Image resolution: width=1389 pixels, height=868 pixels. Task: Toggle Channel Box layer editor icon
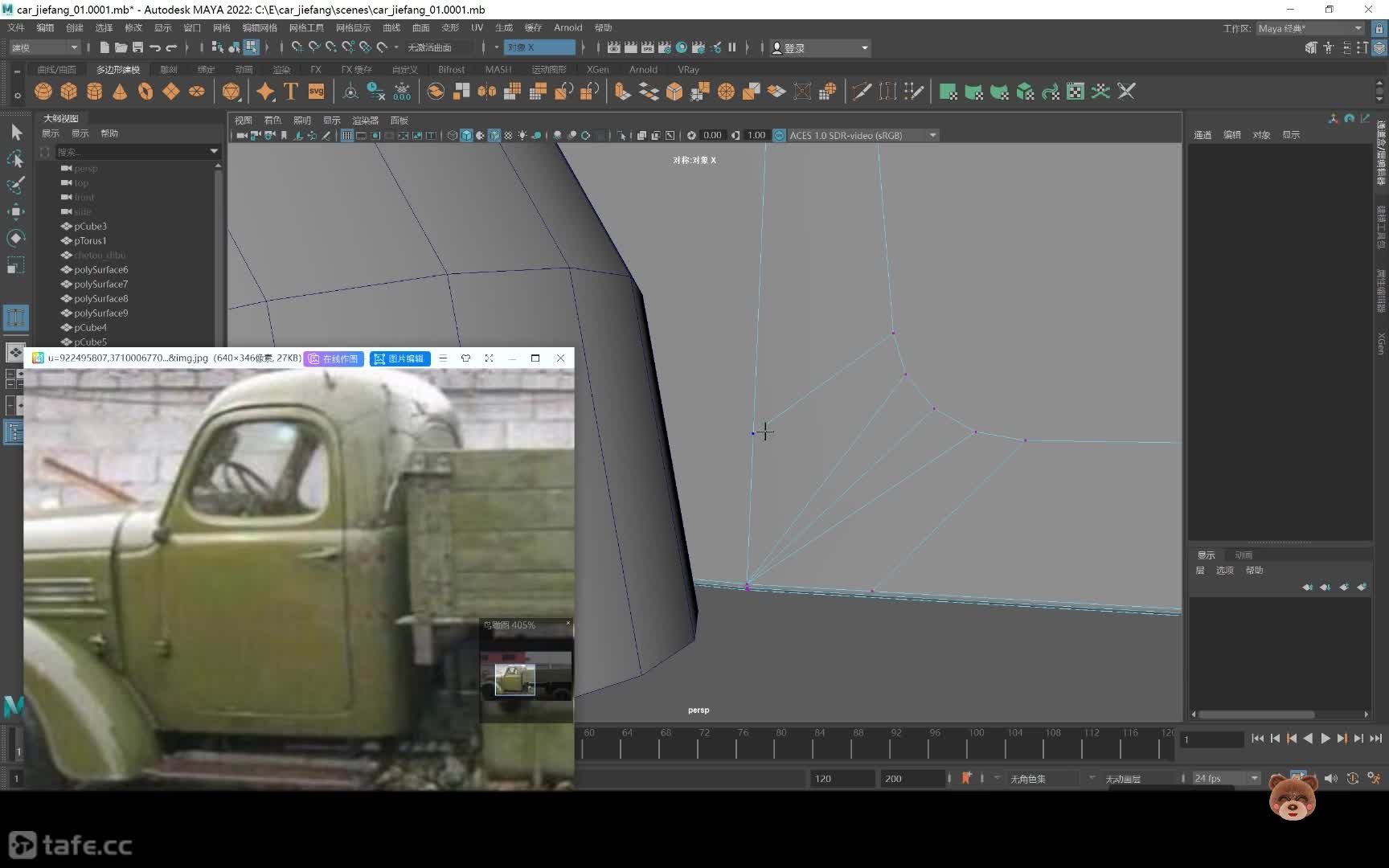[1379, 47]
